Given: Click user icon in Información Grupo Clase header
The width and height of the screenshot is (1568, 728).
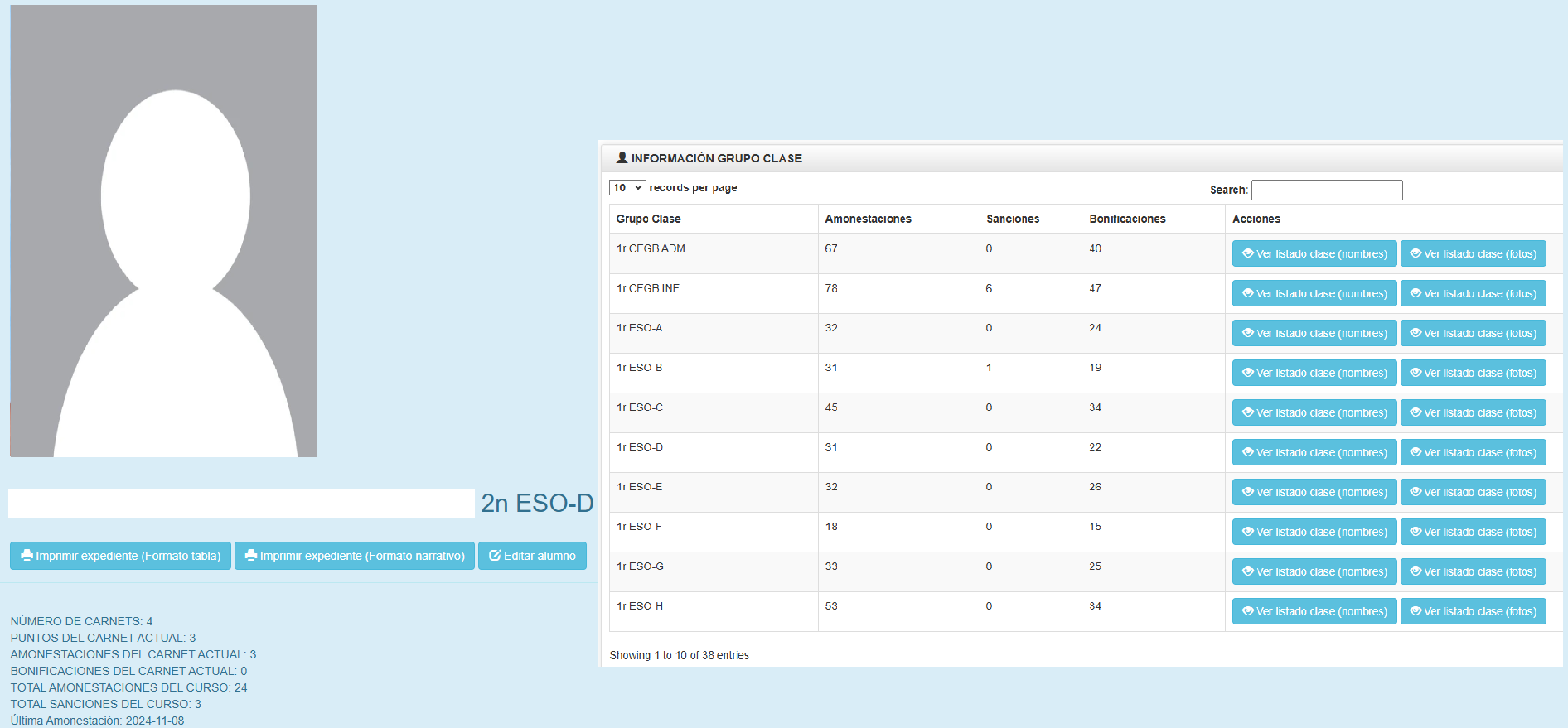Looking at the screenshot, I should point(622,157).
